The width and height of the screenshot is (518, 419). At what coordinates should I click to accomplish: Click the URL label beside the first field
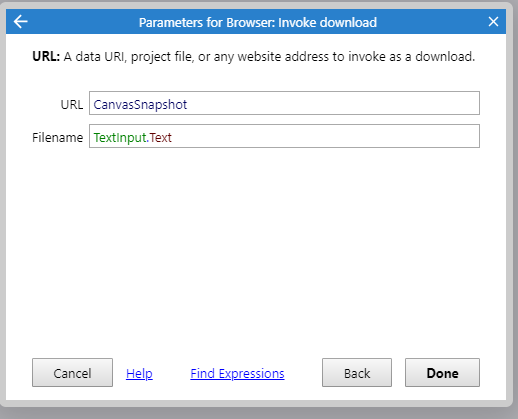72,105
